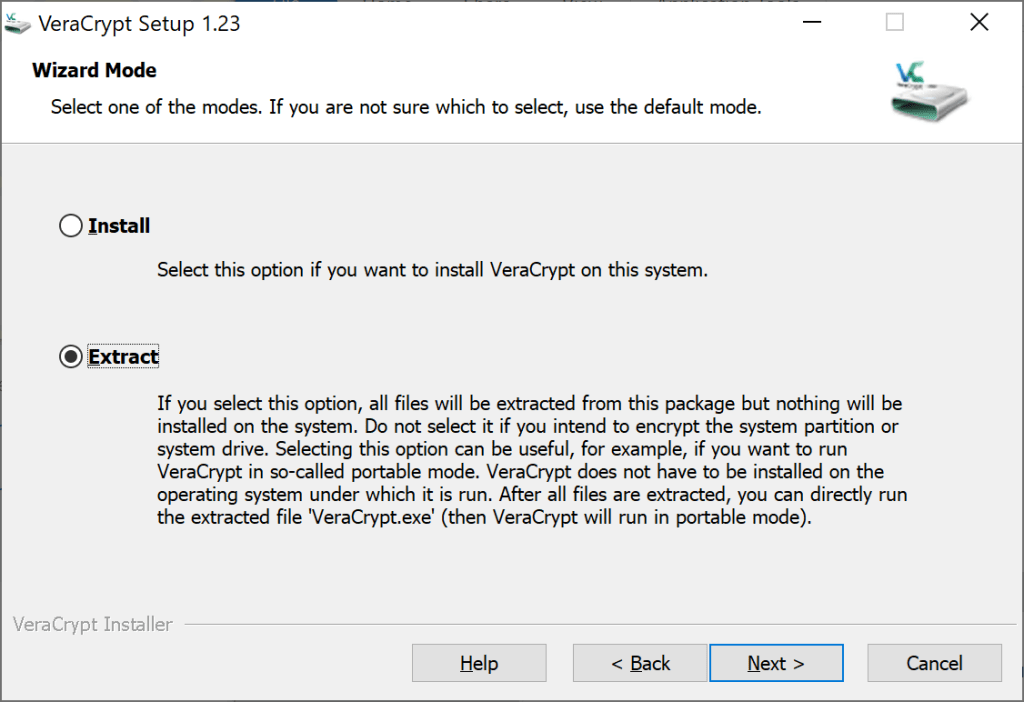Click the VeraCrypt Setup 1.23 title text

139,23
